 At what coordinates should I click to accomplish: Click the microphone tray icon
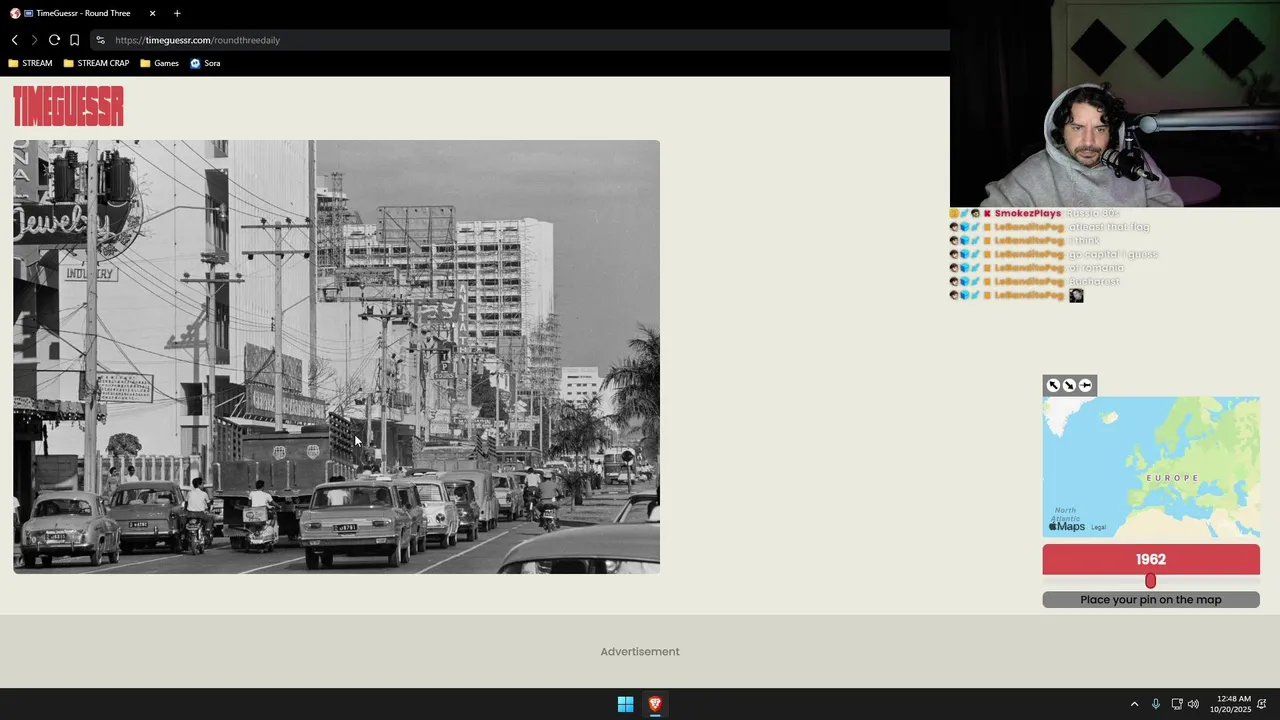tap(1156, 704)
